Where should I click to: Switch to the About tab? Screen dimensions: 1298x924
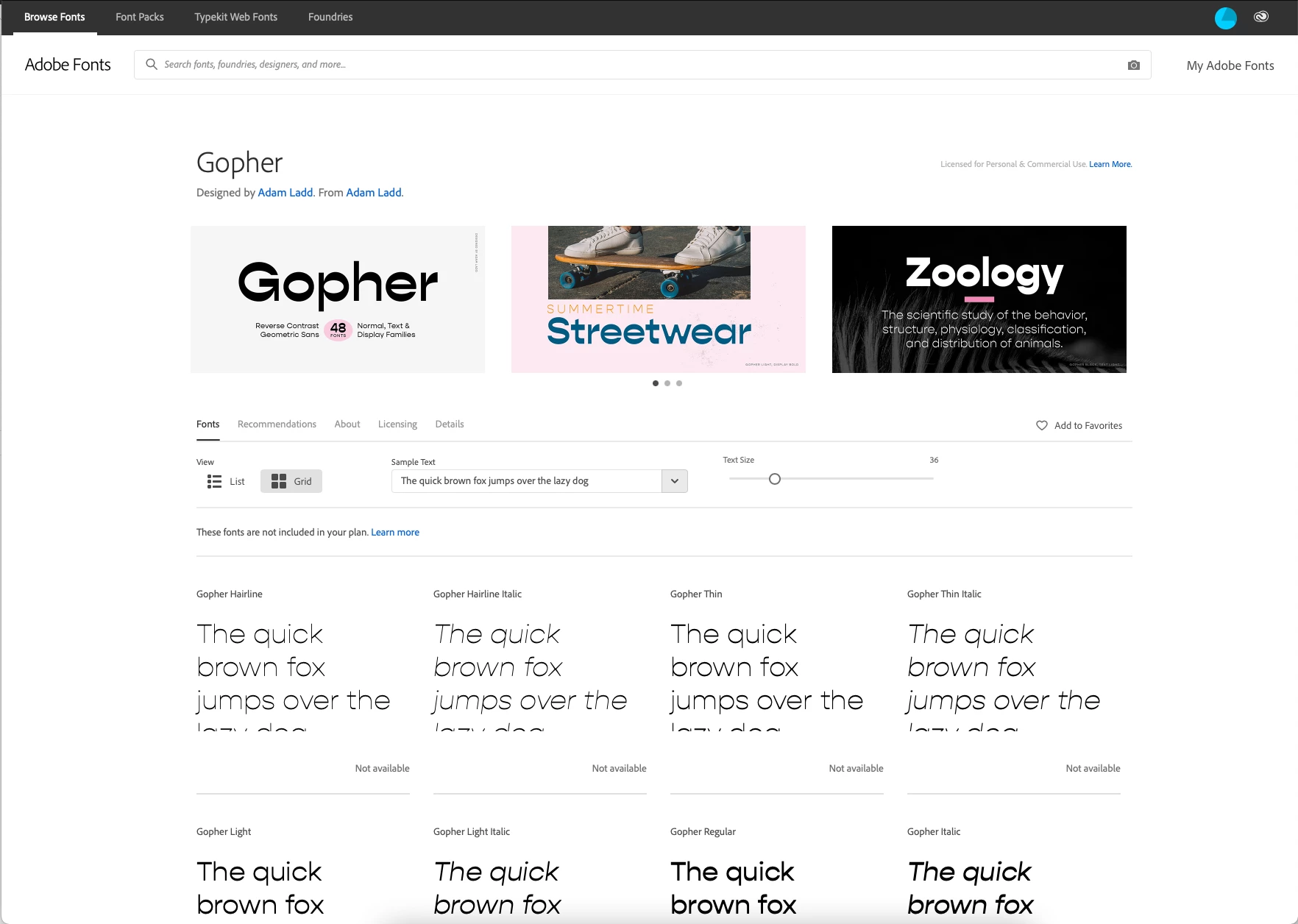pyautogui.click(x=347, y=424)
